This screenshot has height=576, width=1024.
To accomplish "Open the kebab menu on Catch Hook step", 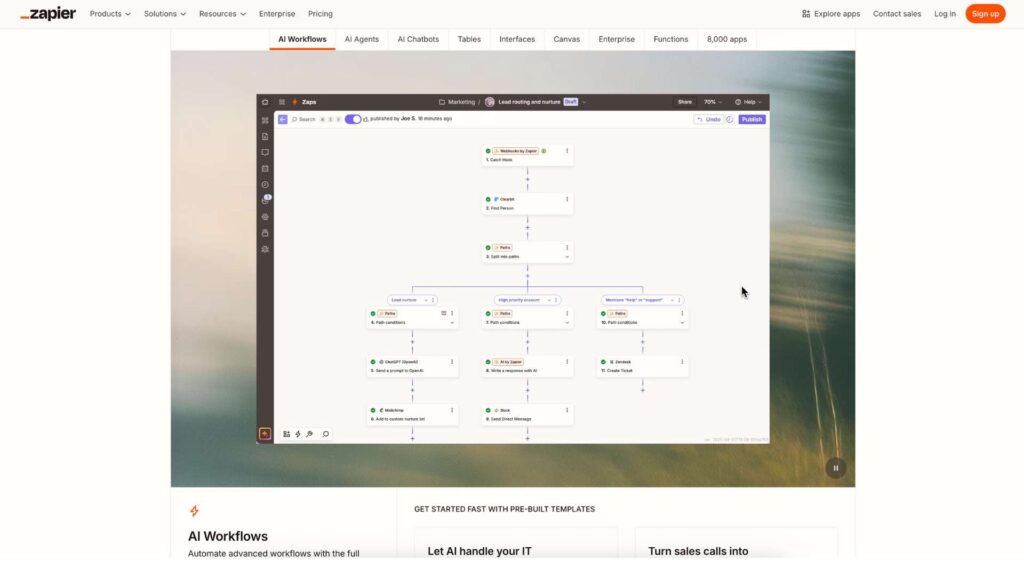I will click(567, 150).
